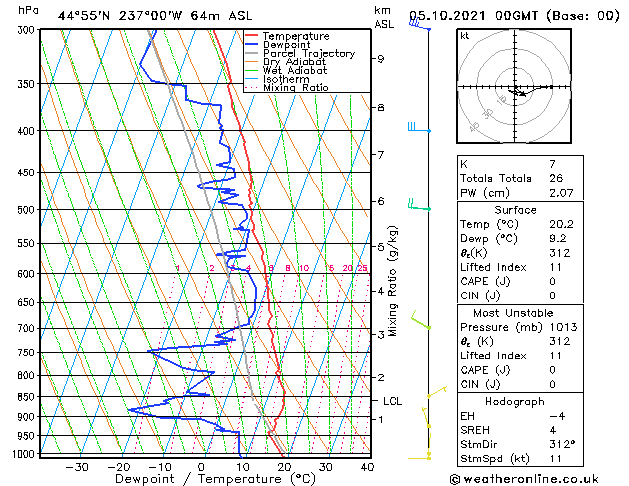Click the Most Unstable 'CIN (J)' row label
The height and width of the screenshot is (486, 629).
(x=480, y=385)
